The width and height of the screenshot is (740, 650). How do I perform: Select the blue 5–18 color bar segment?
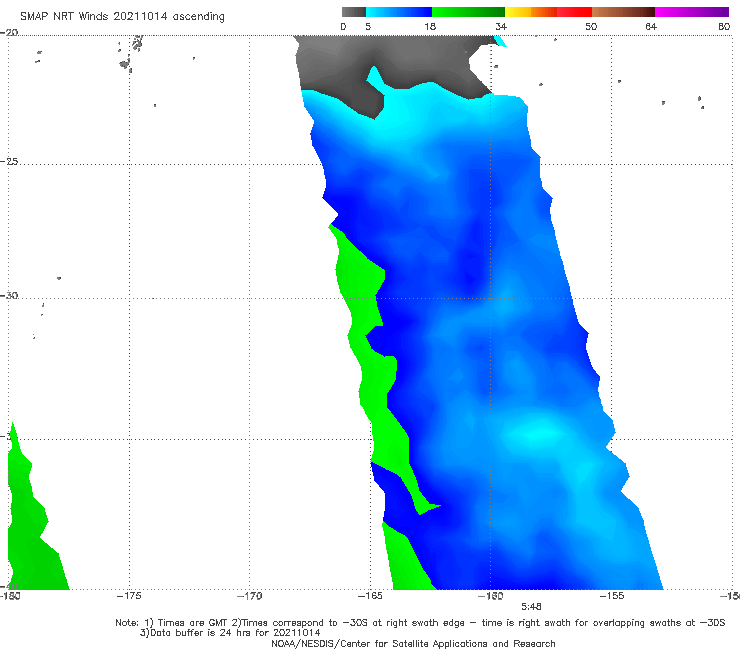tap(399, 12)
